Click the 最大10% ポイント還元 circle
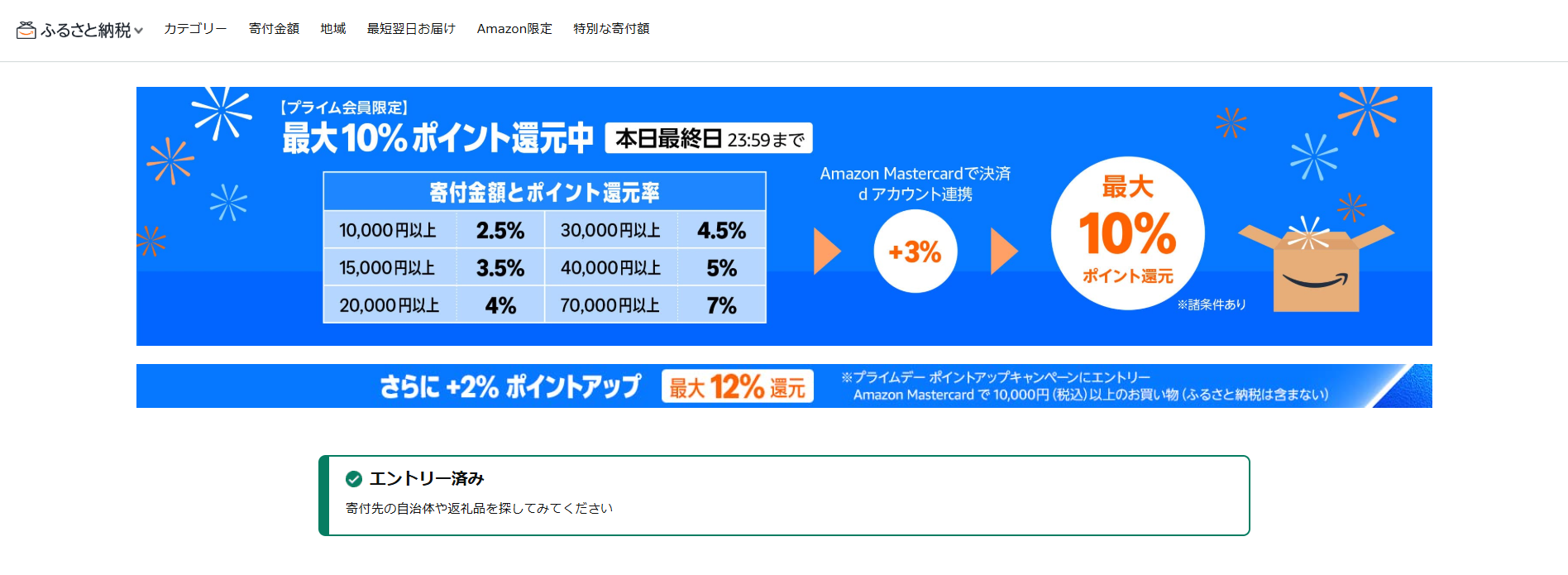The image size is (1568, 575). click(1128, 233)
